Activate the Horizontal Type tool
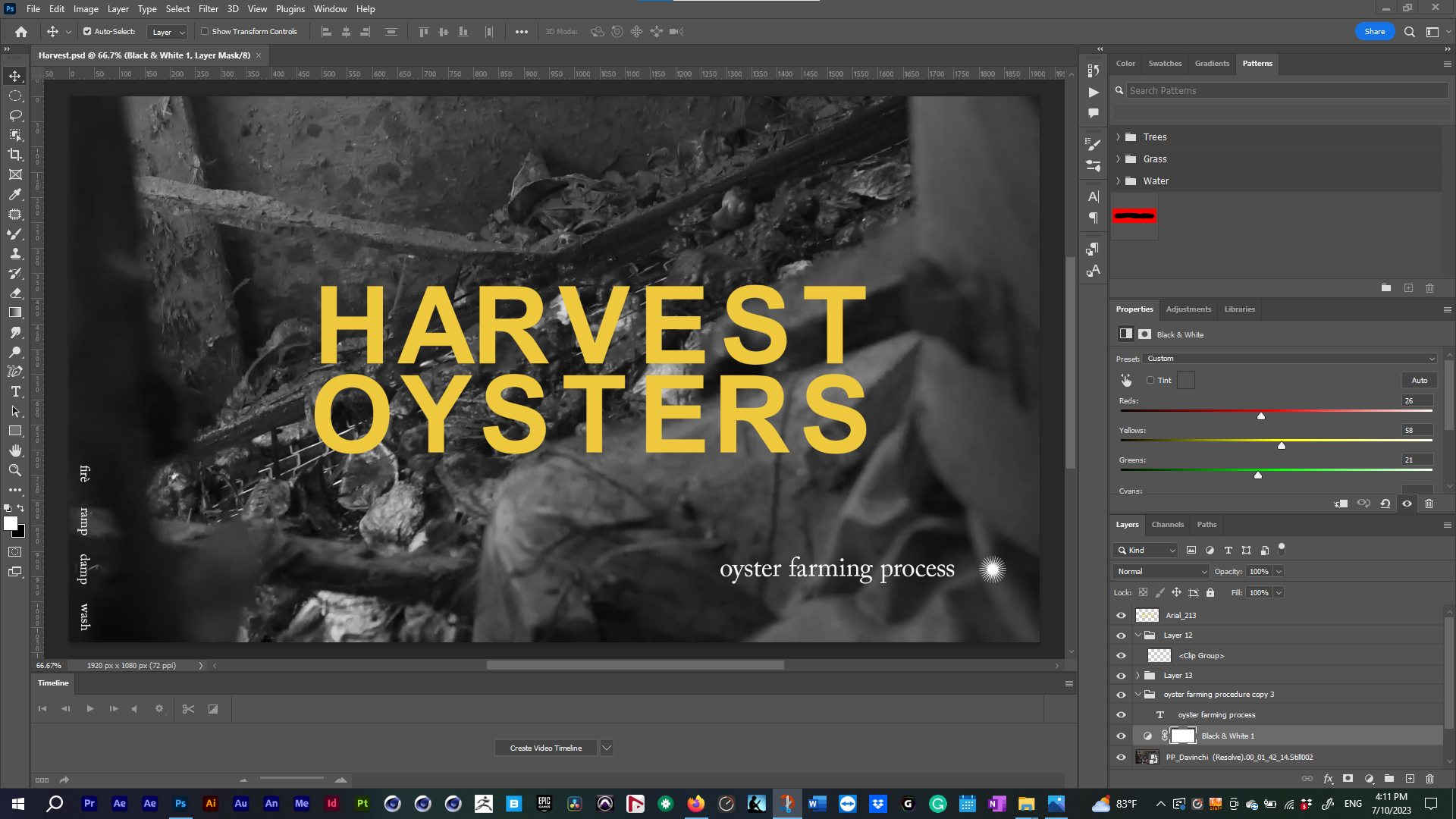Screen dimensions: 1456x819 tap(15, 392)
